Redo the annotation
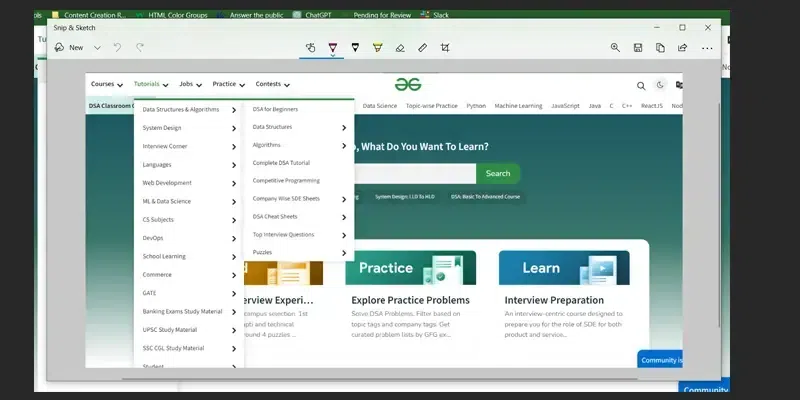This screenshot has height=400, width=800. [140, 47]
